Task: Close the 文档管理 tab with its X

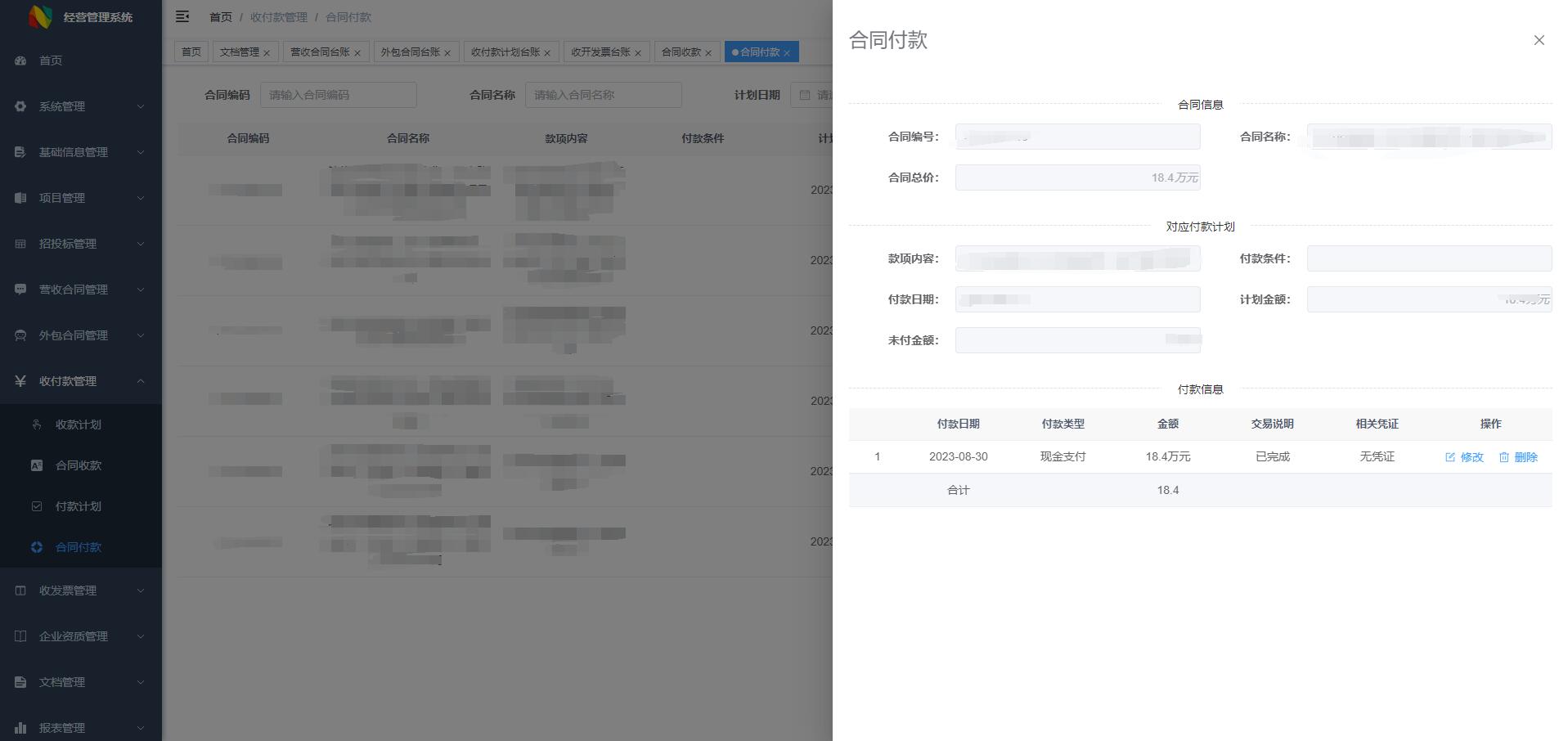Action: pos(267,53)
